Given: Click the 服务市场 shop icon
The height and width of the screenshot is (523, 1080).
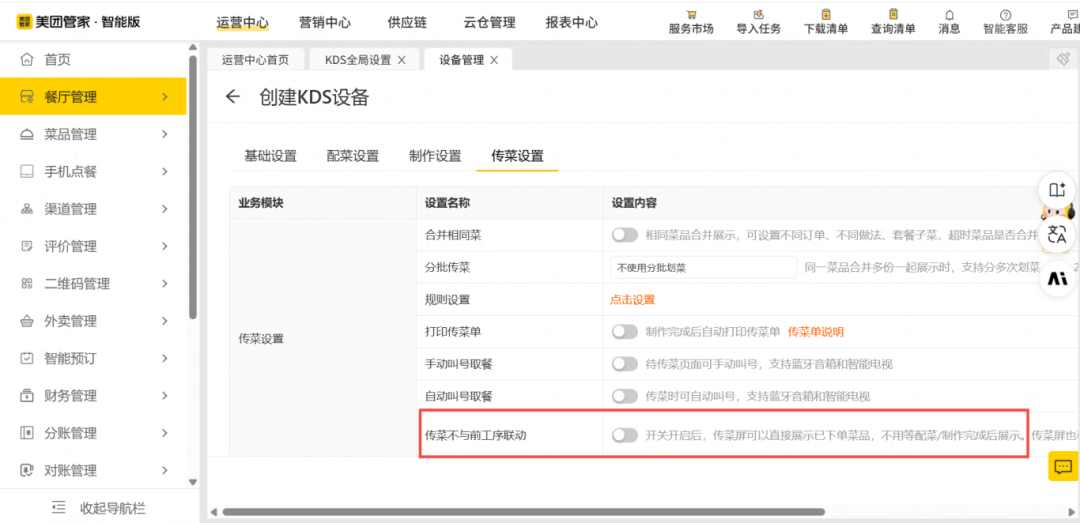Looking at the screenshot, I should tap(691, 14).
